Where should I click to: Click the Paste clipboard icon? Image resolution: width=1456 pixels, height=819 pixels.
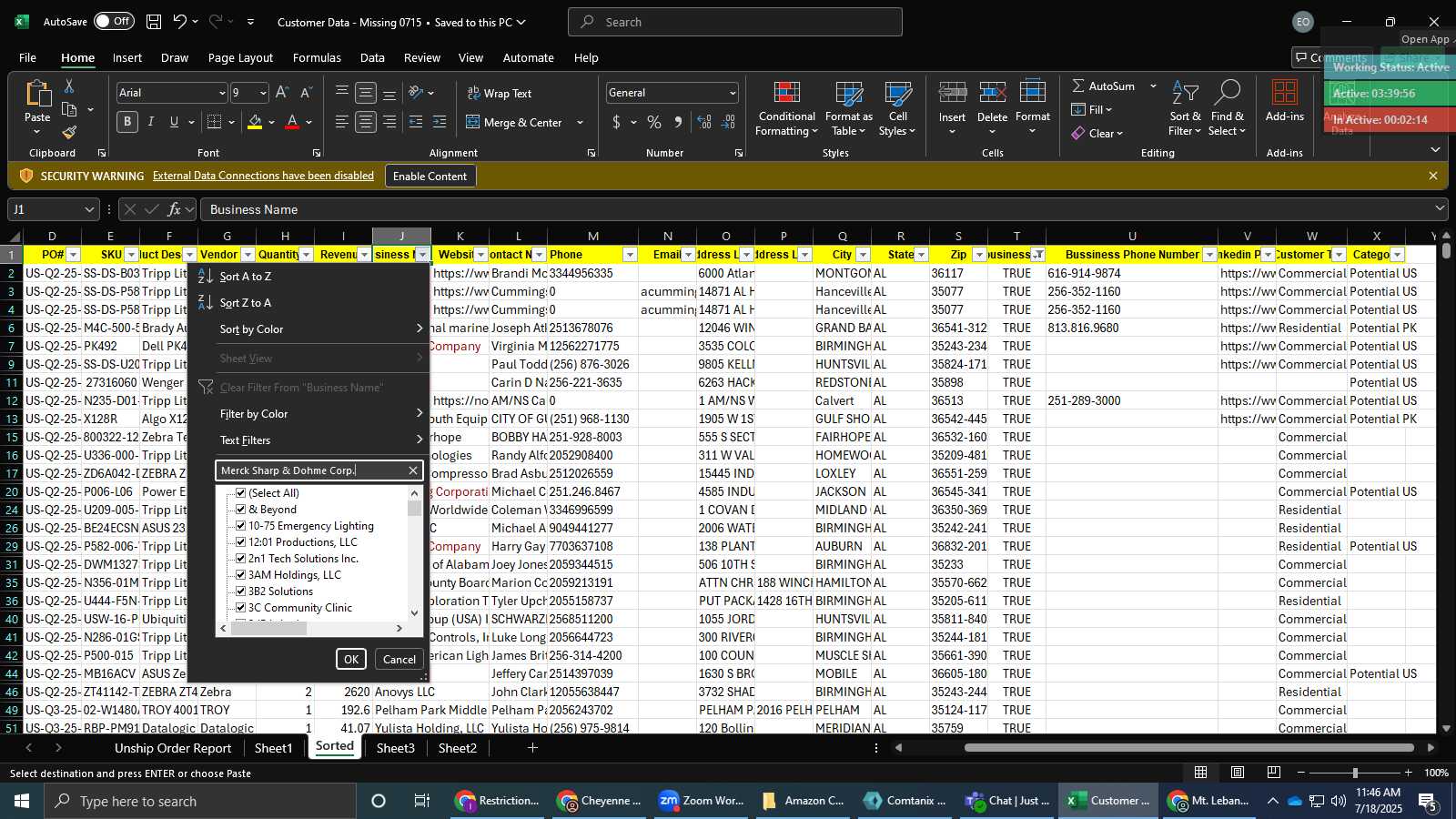[x=37, y=94]
